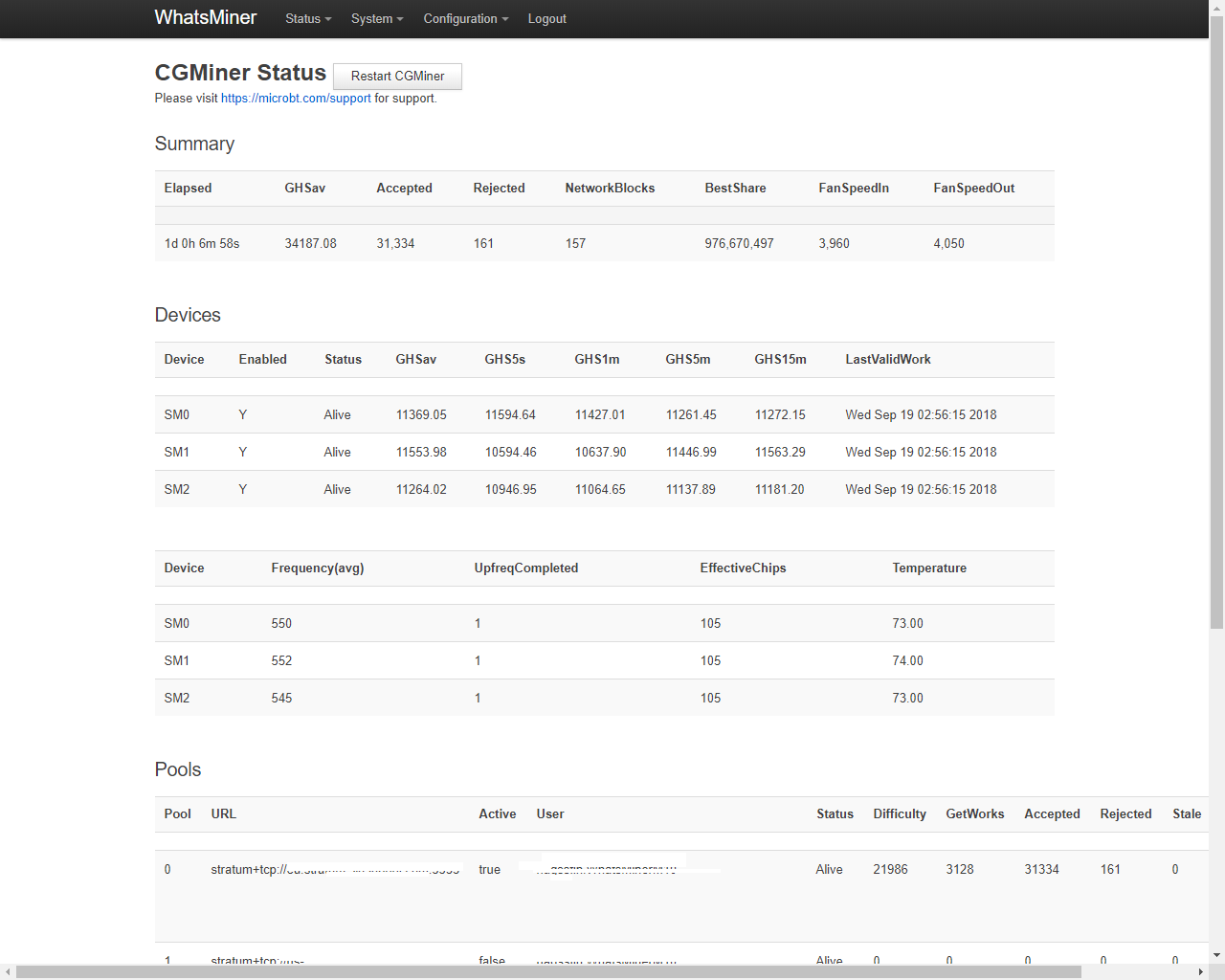
Task: Select the FanSpeedOut value 4,050
Action: click(948, 244)
